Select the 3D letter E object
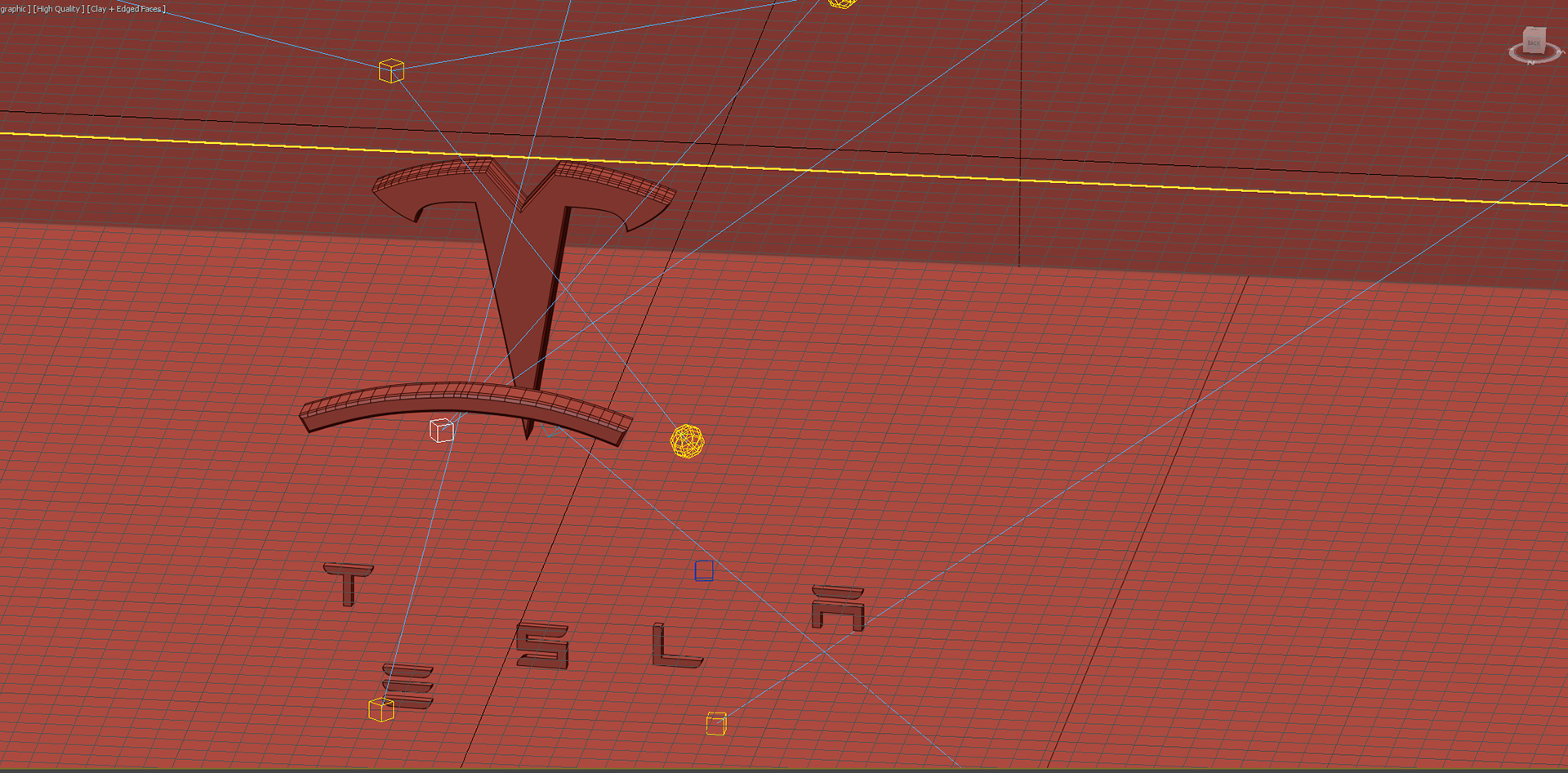This screenshot has width=1568, height=773. [x=408, y=686]
